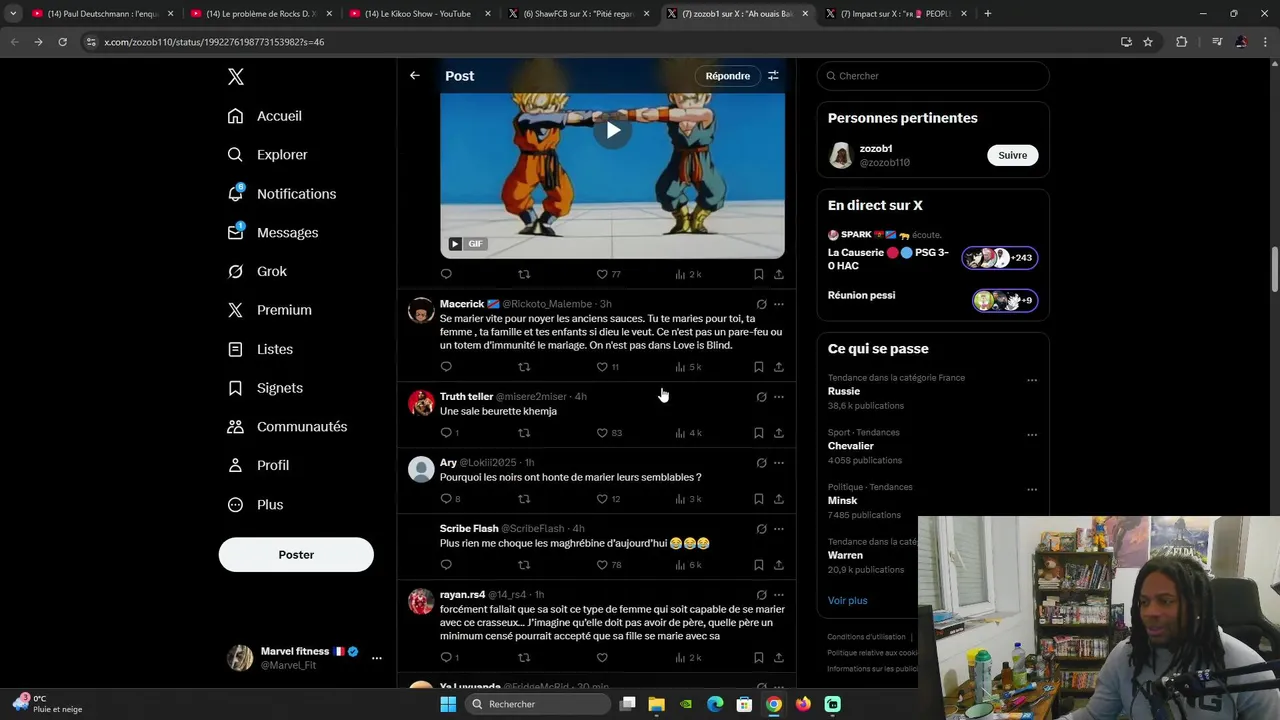Like Macerick's reply with 11 likes

pyautogui.click(x=602, y=367)
